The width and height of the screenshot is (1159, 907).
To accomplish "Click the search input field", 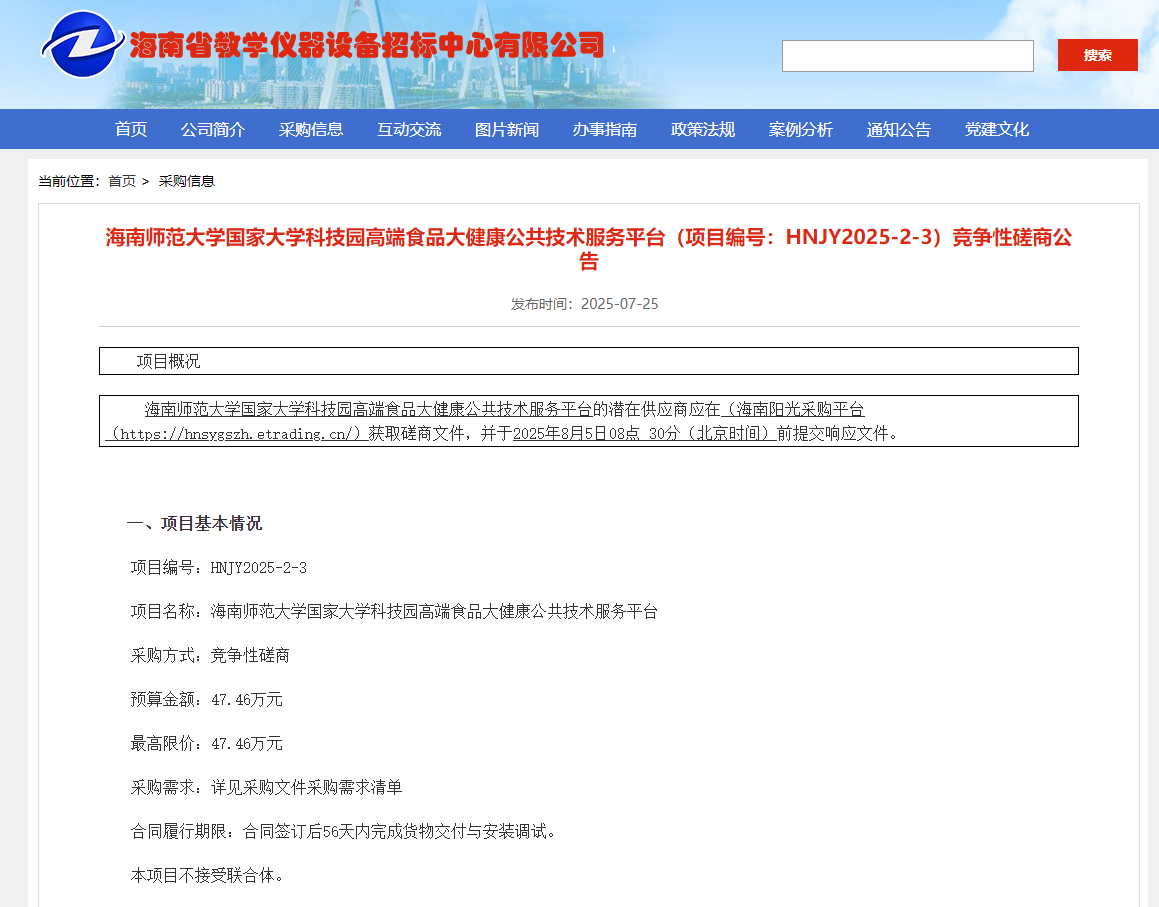I will coord(907,56).
